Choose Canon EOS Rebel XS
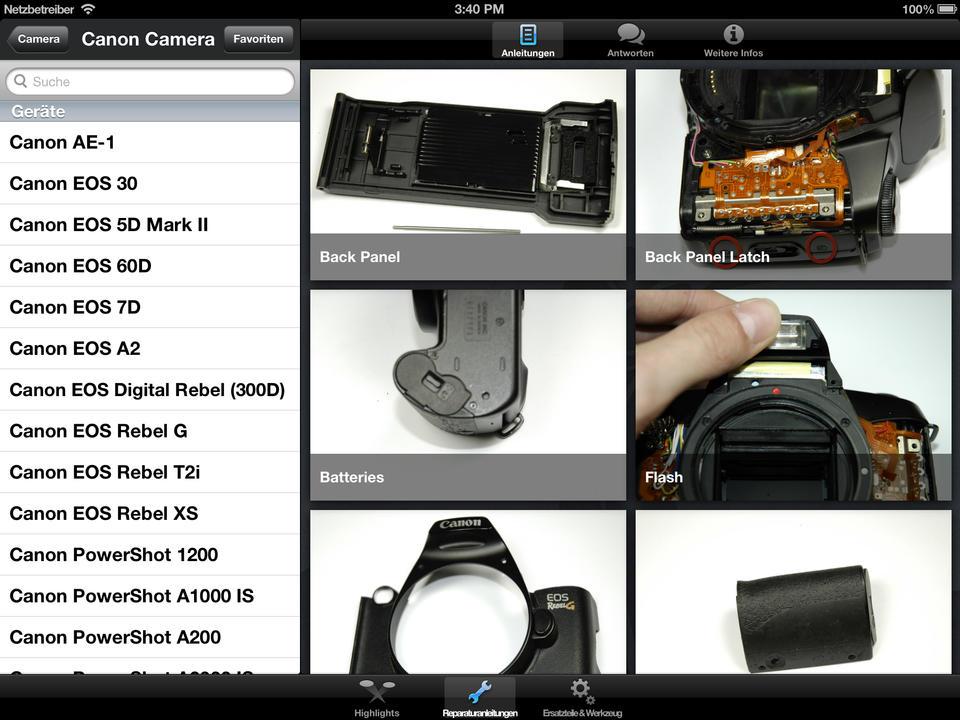The image size is (960, 720). 150,514
